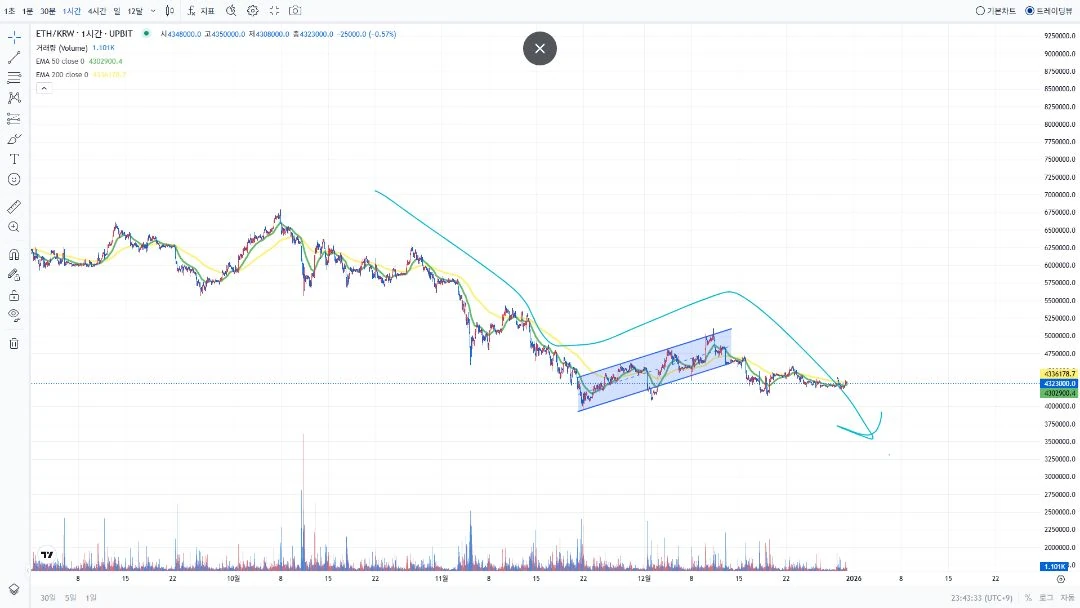This screenshot has width=1080, height=608.
Task: Toggle 로그 logarithmic scale
Action: pos(1046,598)
